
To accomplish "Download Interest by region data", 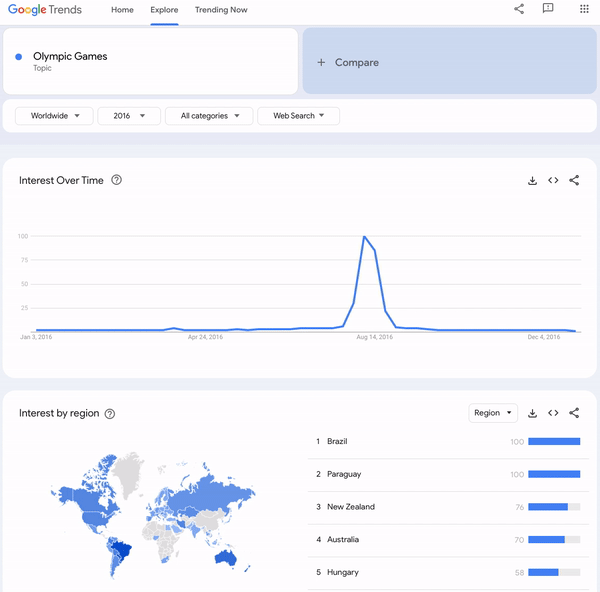I will [532, 413].
